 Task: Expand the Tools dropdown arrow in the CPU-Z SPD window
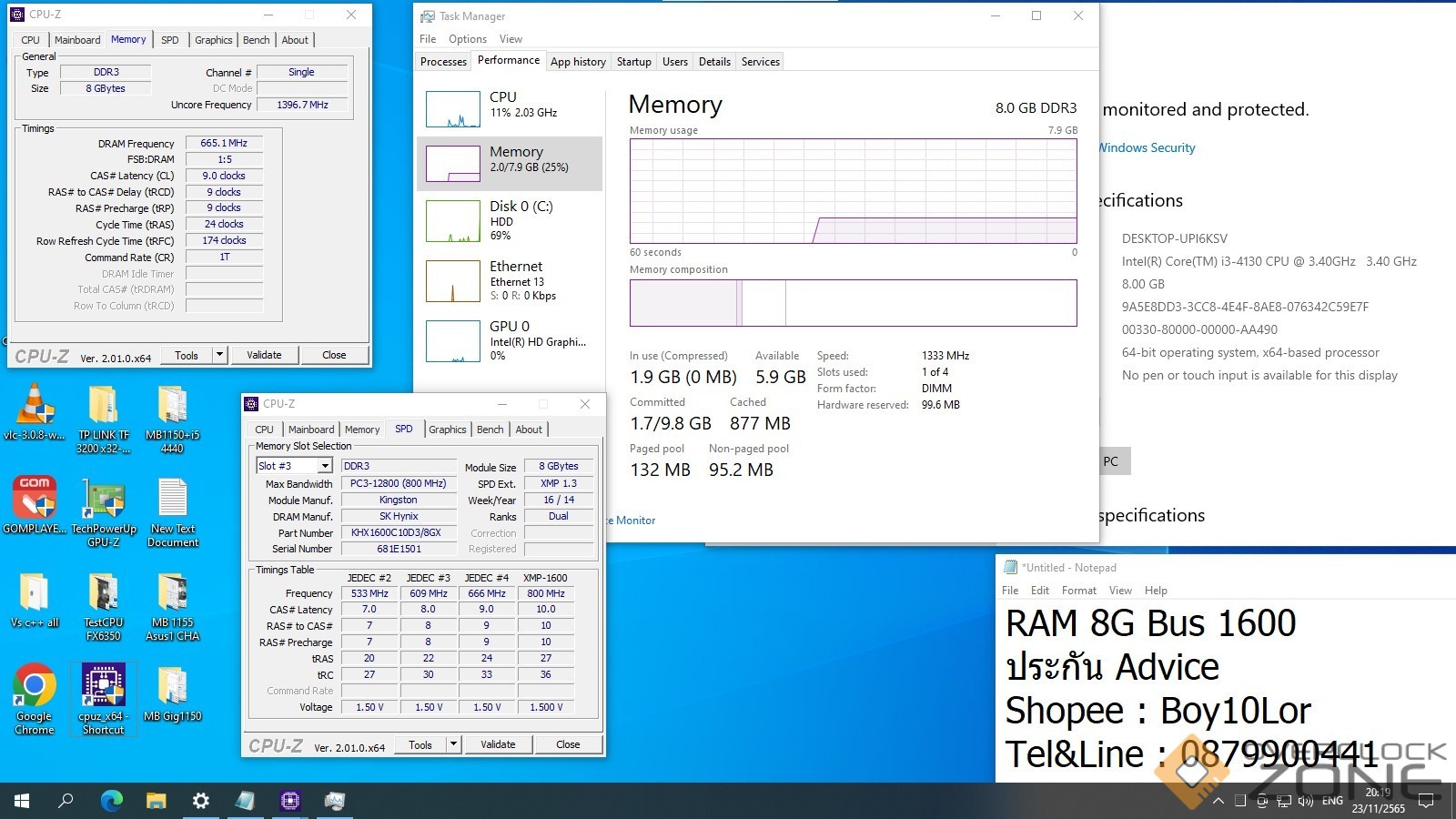click(x=453, y=744)
